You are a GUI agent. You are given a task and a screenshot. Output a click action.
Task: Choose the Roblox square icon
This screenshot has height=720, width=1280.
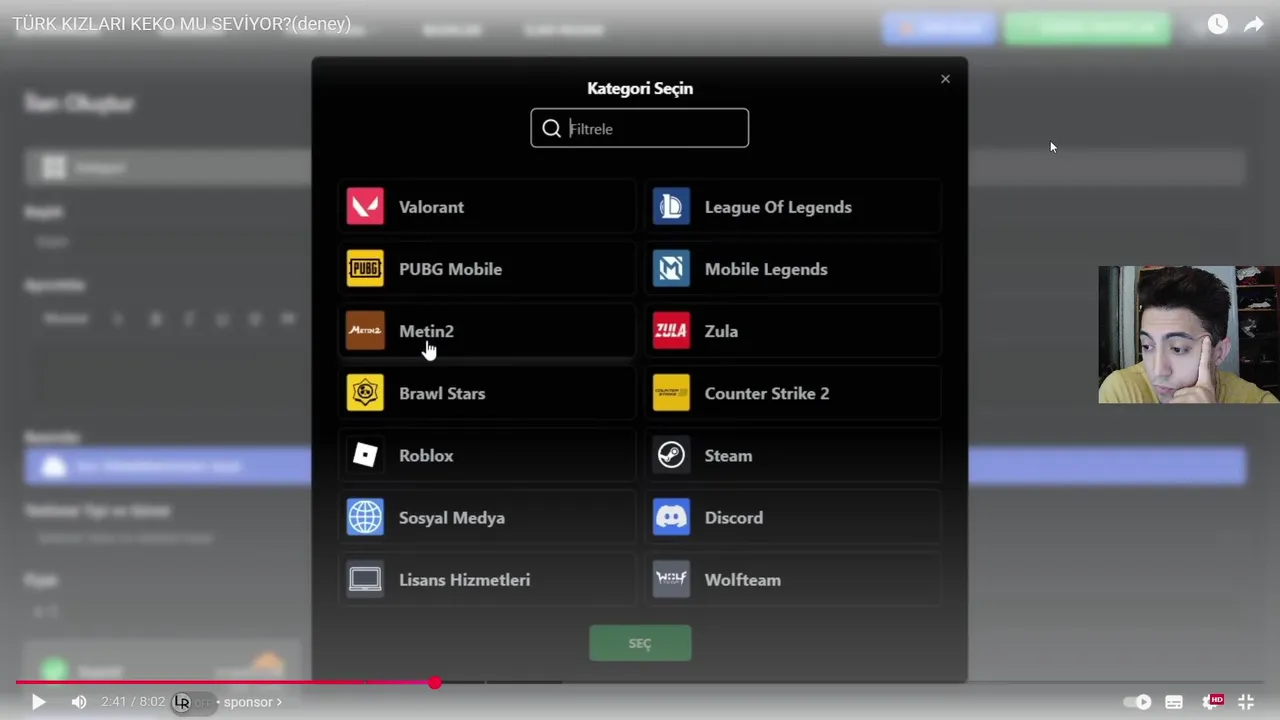[365, 455]
